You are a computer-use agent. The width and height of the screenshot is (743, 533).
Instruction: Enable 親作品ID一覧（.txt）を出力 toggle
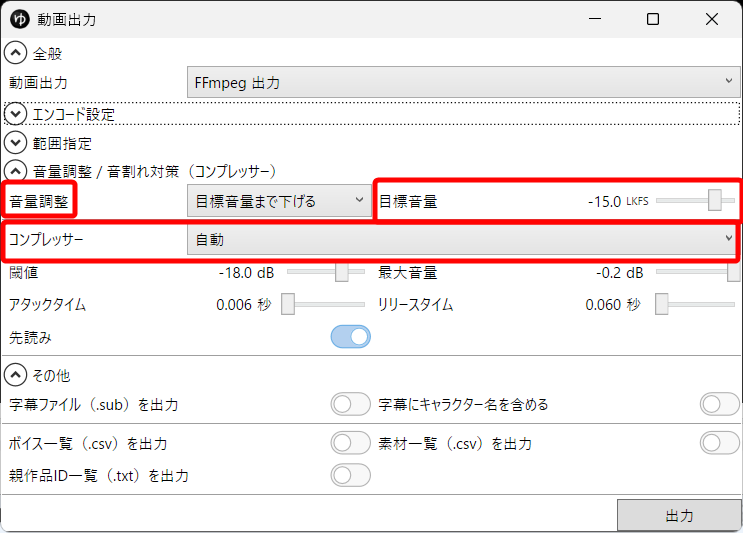(x=350, y=475)
